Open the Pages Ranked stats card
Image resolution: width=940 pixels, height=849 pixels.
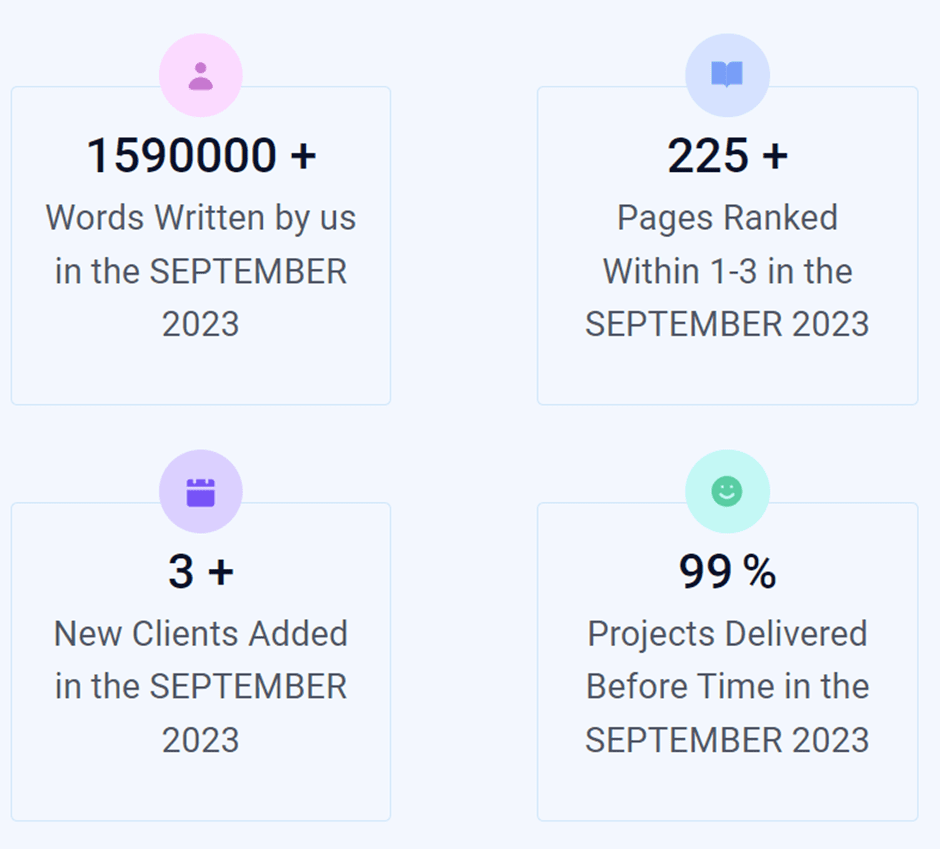727,246
